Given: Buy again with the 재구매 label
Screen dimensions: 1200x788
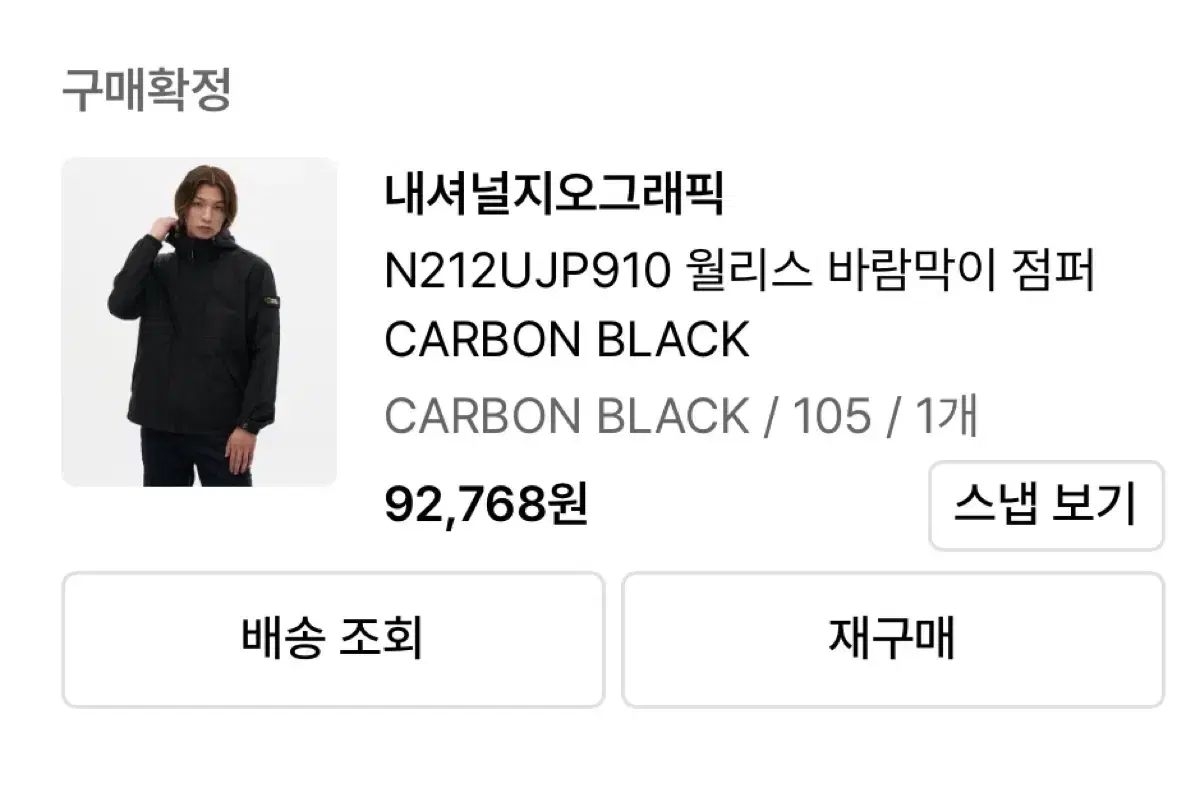Looking at the screenshot, I should (892, 639).
